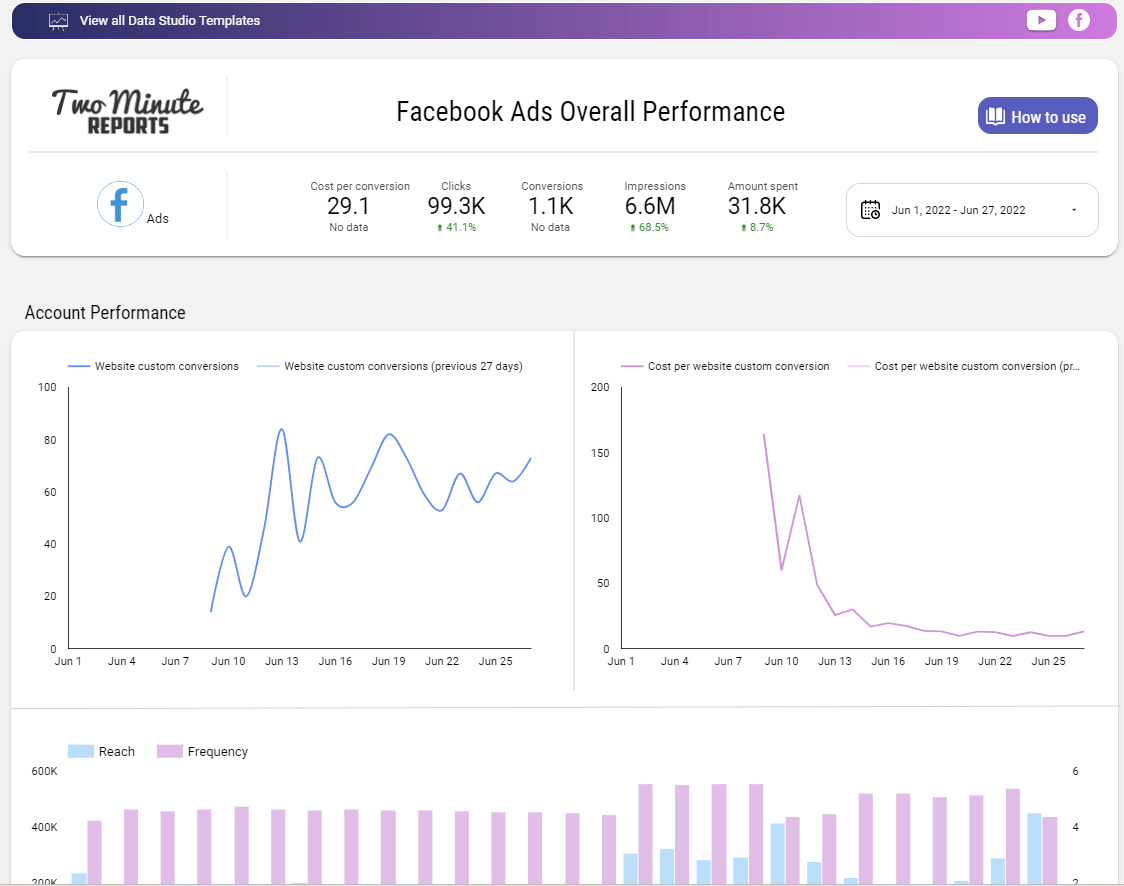Click the presentation chart icon in the banner
Image resolution: width=1124 pixels, height=886 pixels.
[x=58, y=21]
